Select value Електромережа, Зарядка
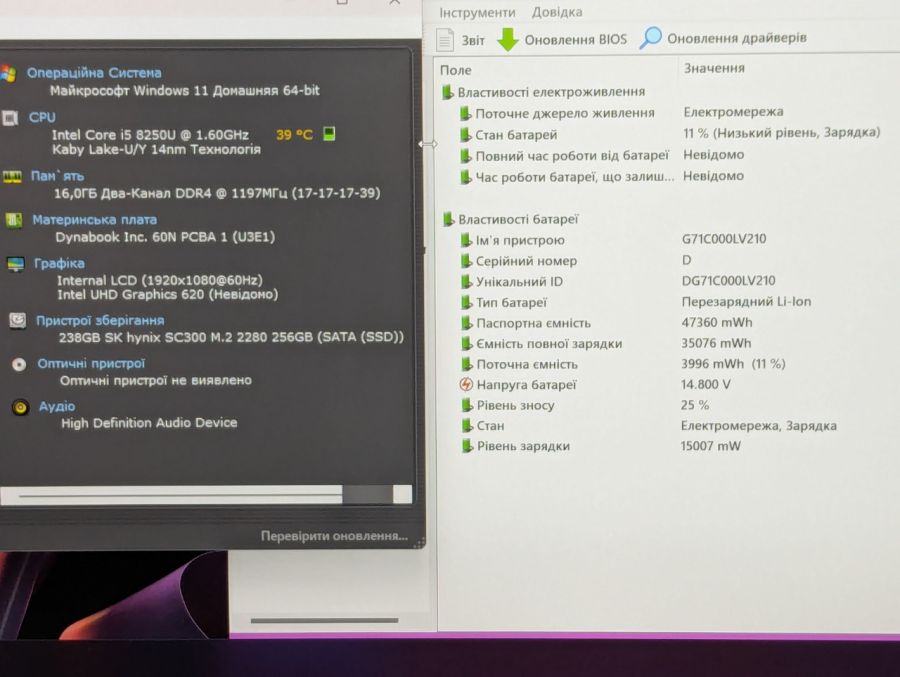 click(x=758, y=425)
